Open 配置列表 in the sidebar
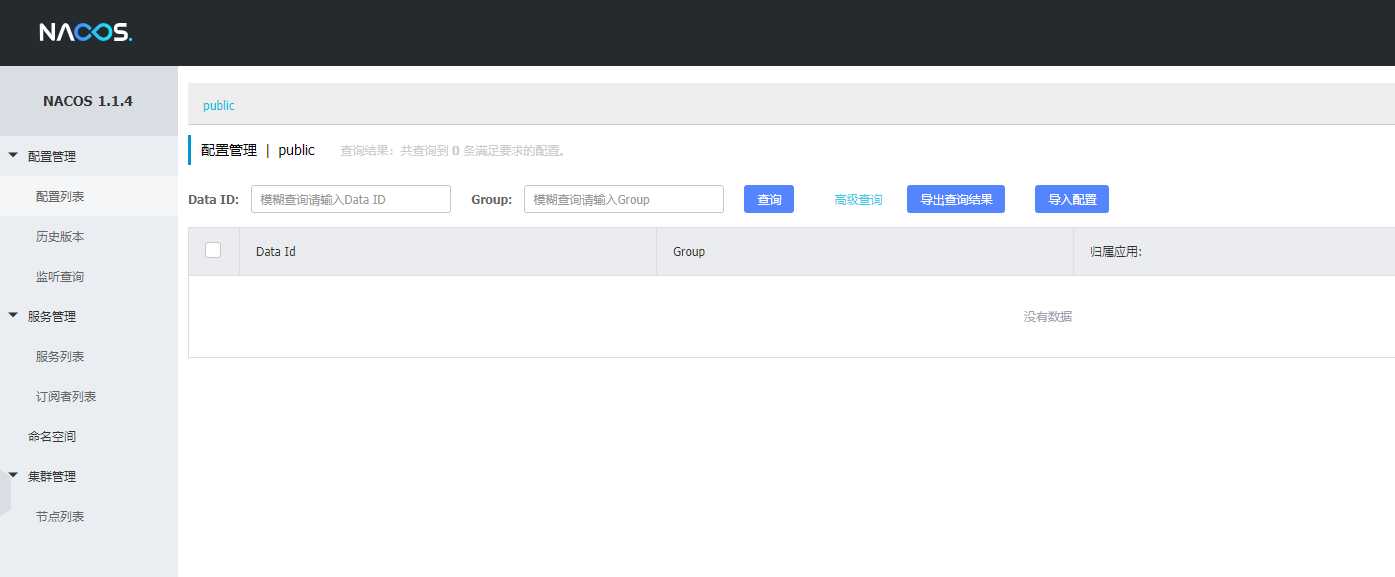The width and height of the screenshot is (1395, 577). point(60,196)
